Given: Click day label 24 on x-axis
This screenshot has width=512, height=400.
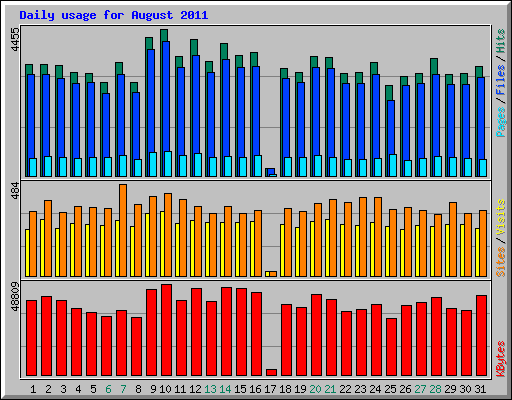Looking at the screenshot, I should coord(375,389).
